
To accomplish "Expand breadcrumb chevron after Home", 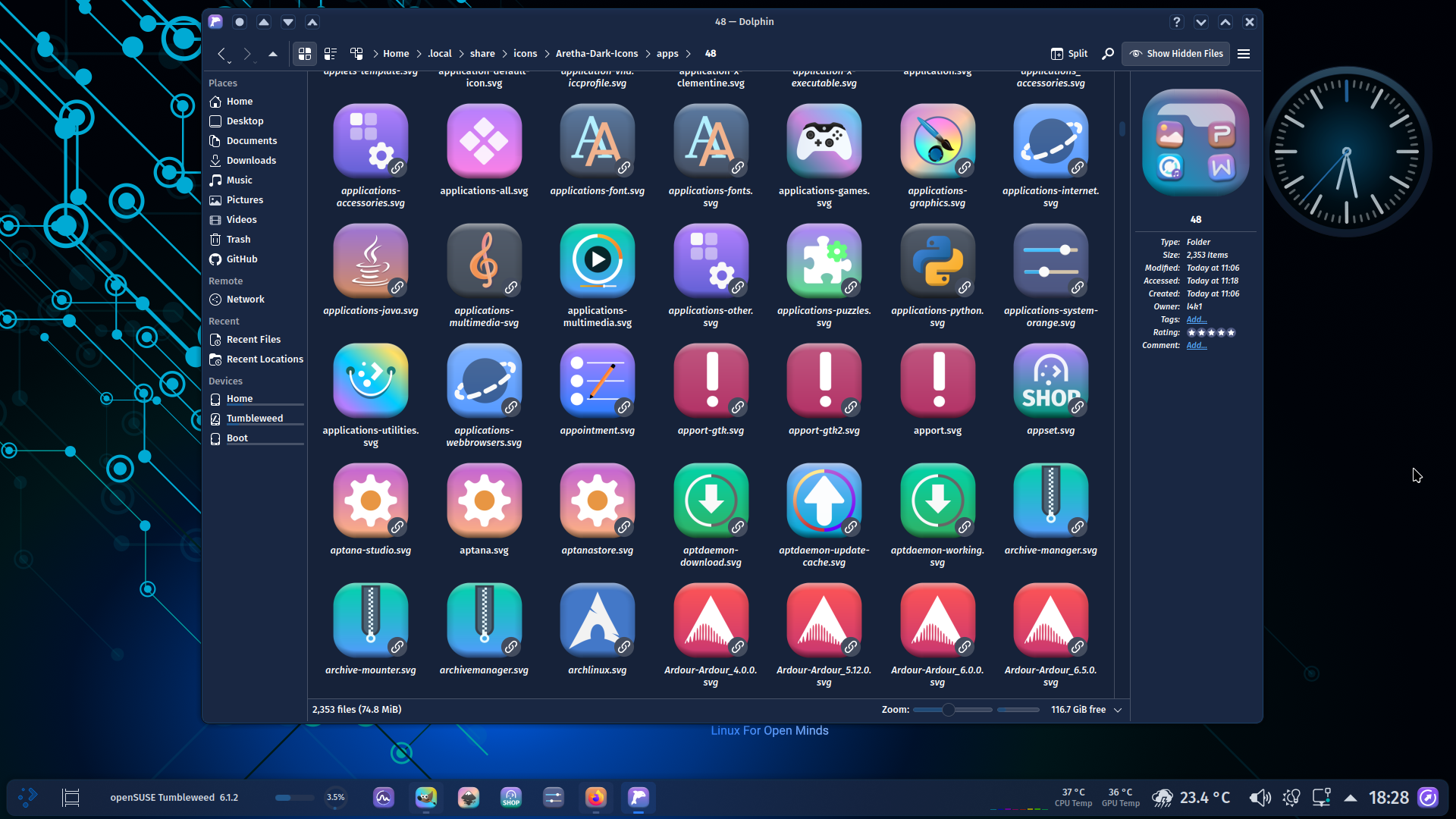I will click(419, 54).
